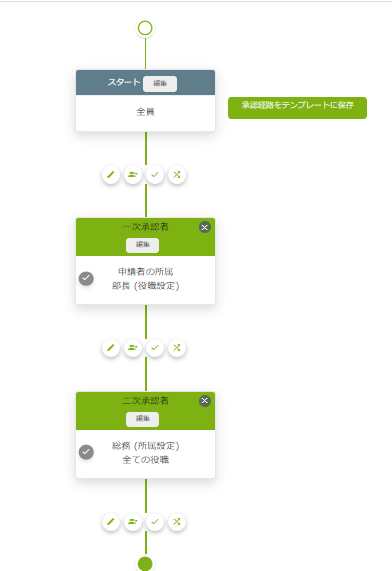Screen dimensions: 392x571
Task: Click 編集 button in 一次承認者 header
Action: tap(142, 245)
